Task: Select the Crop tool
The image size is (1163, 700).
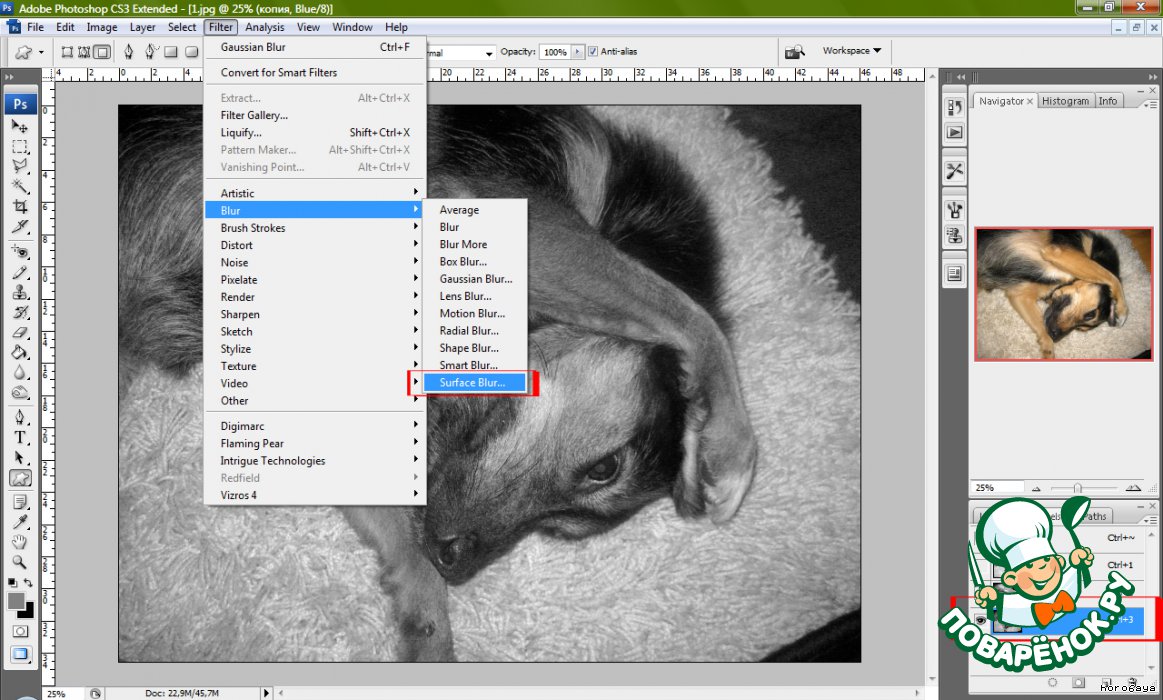Action: [x=19, y=206]
